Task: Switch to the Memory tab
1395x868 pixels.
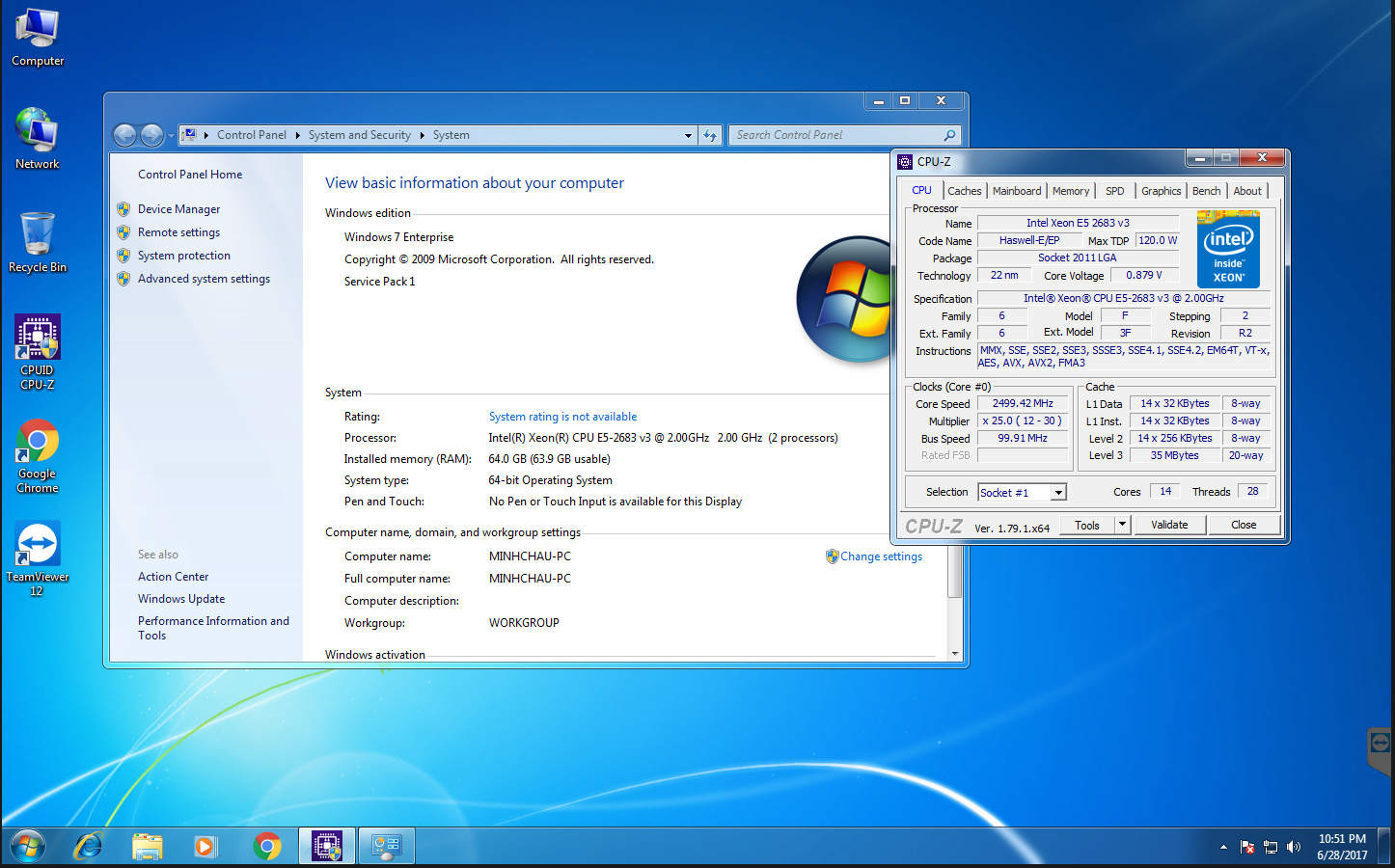Action: (1071, 191)
